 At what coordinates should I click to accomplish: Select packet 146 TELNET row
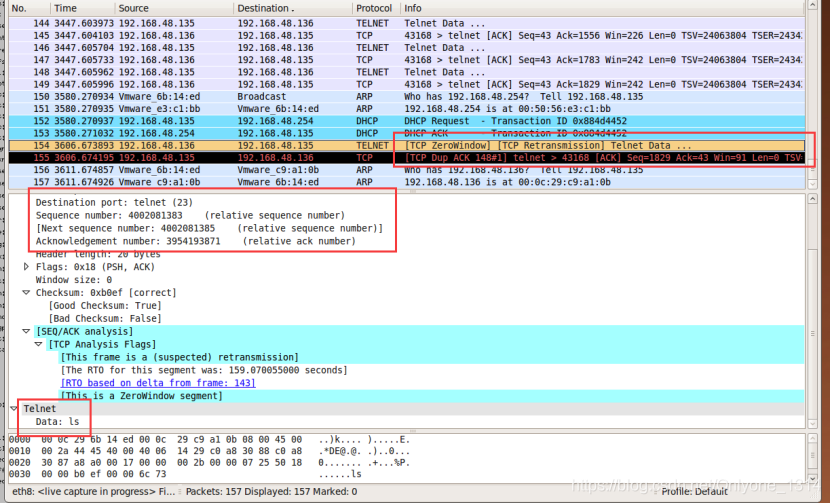[406, 48]
